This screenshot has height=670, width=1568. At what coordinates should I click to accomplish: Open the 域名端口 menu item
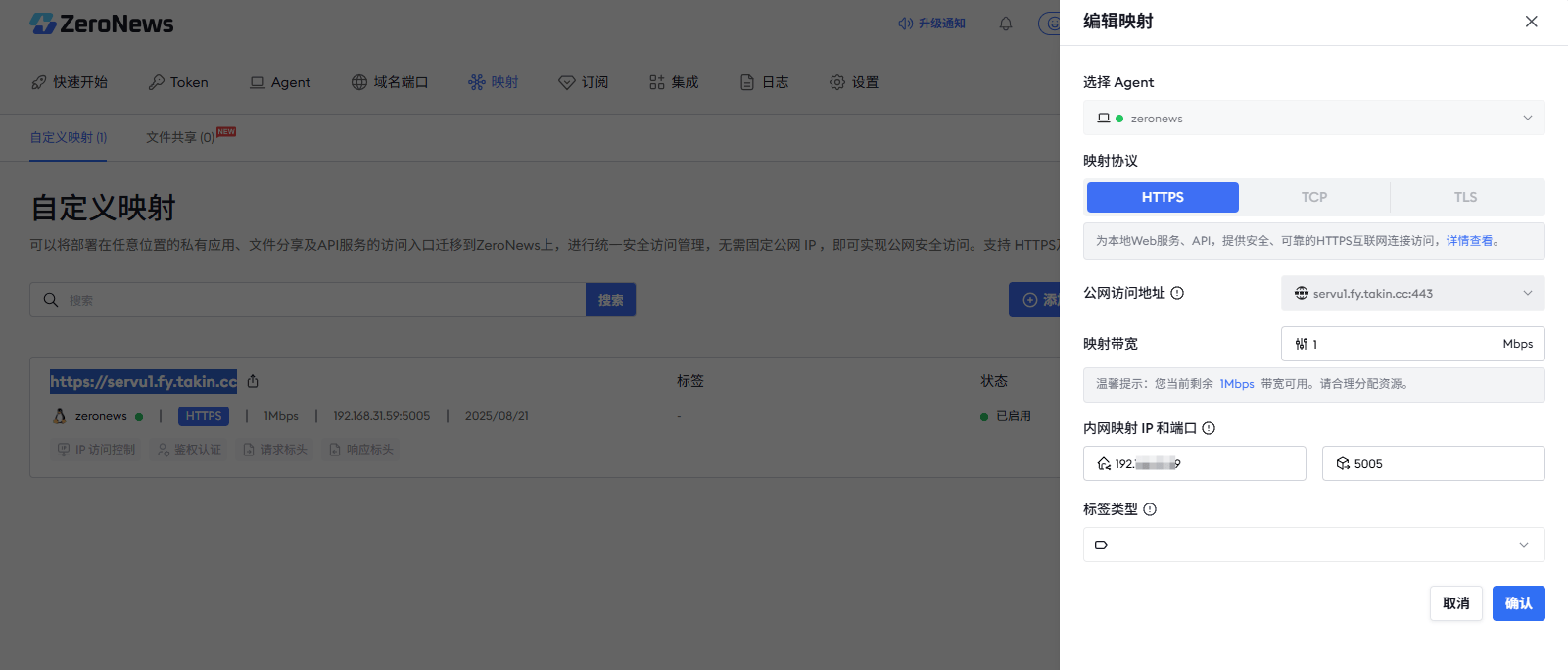pos(390,82)
